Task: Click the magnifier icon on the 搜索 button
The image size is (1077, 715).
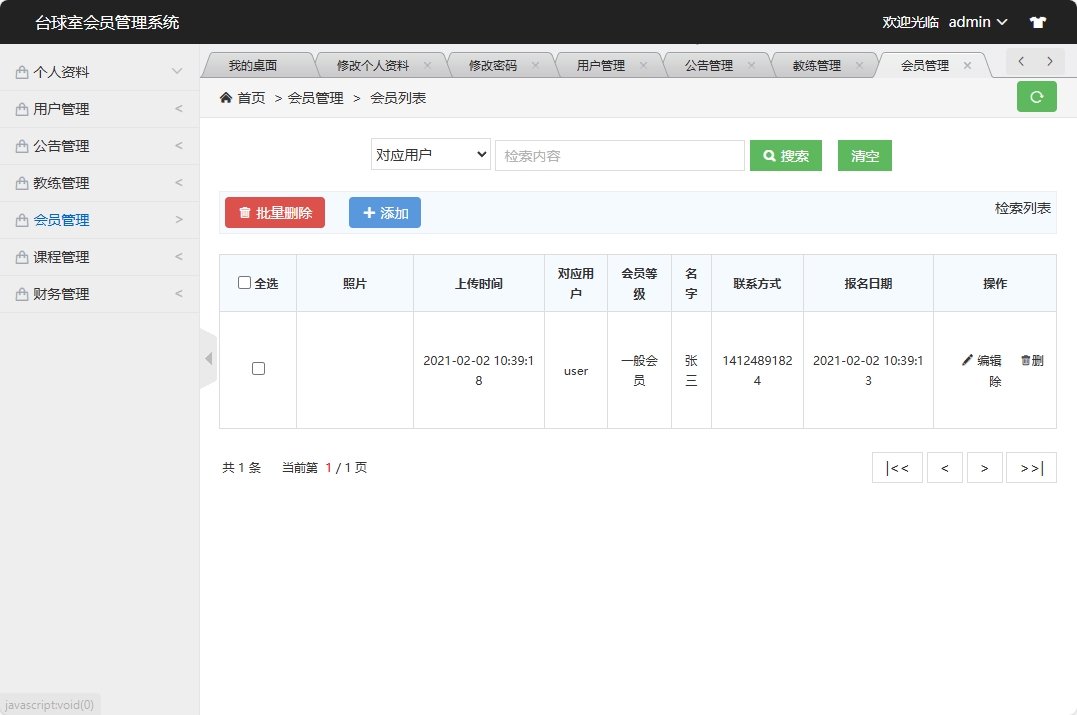Action: coord(771,155)
